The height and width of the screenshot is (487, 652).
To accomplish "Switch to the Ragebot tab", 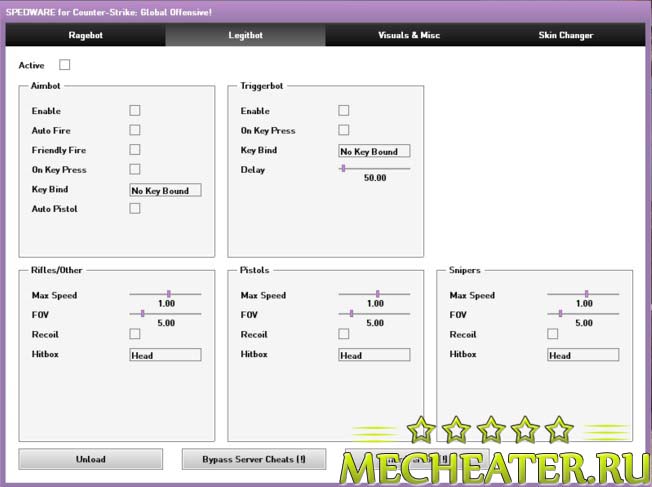I will pos(86,35).
